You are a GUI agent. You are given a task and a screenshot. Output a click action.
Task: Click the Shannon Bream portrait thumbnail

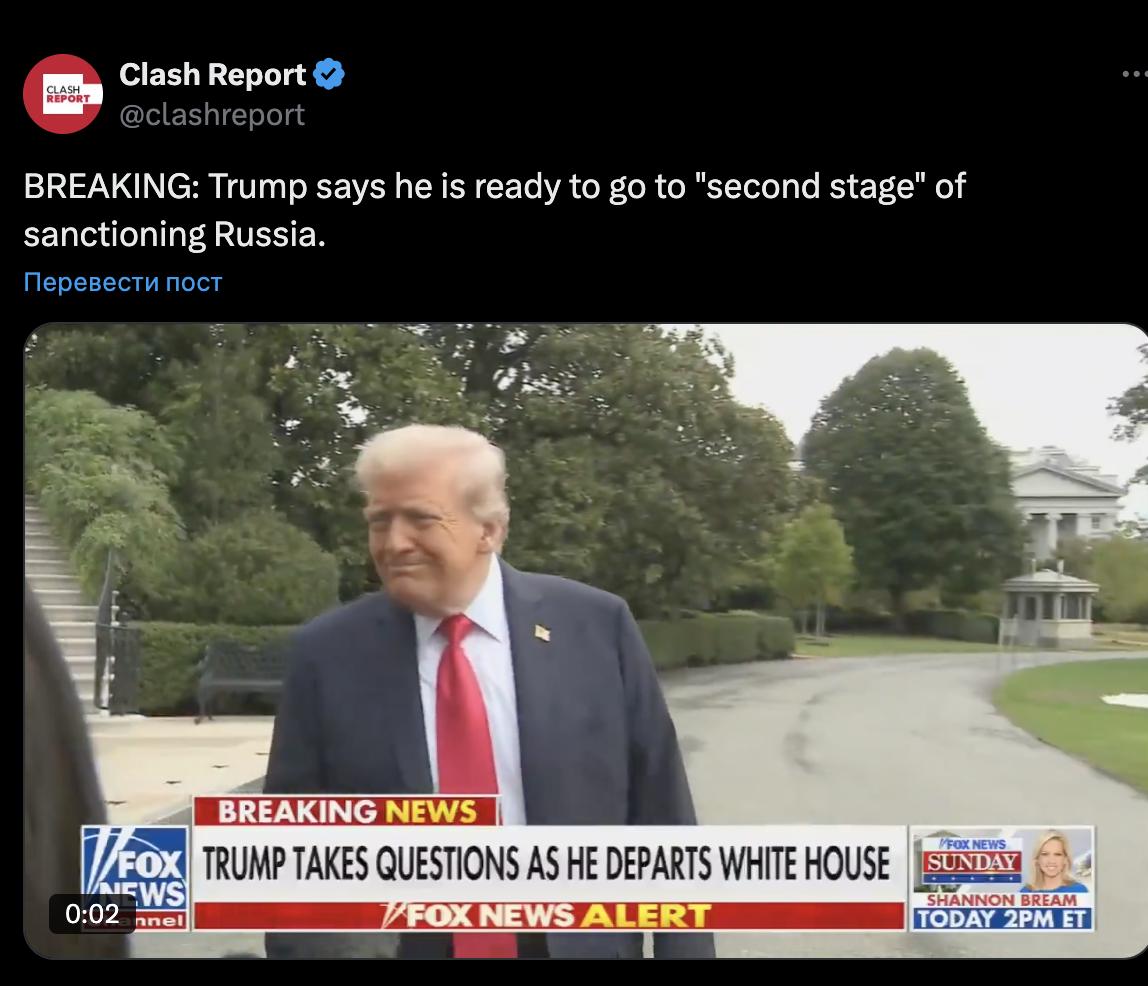[1055, 860]
